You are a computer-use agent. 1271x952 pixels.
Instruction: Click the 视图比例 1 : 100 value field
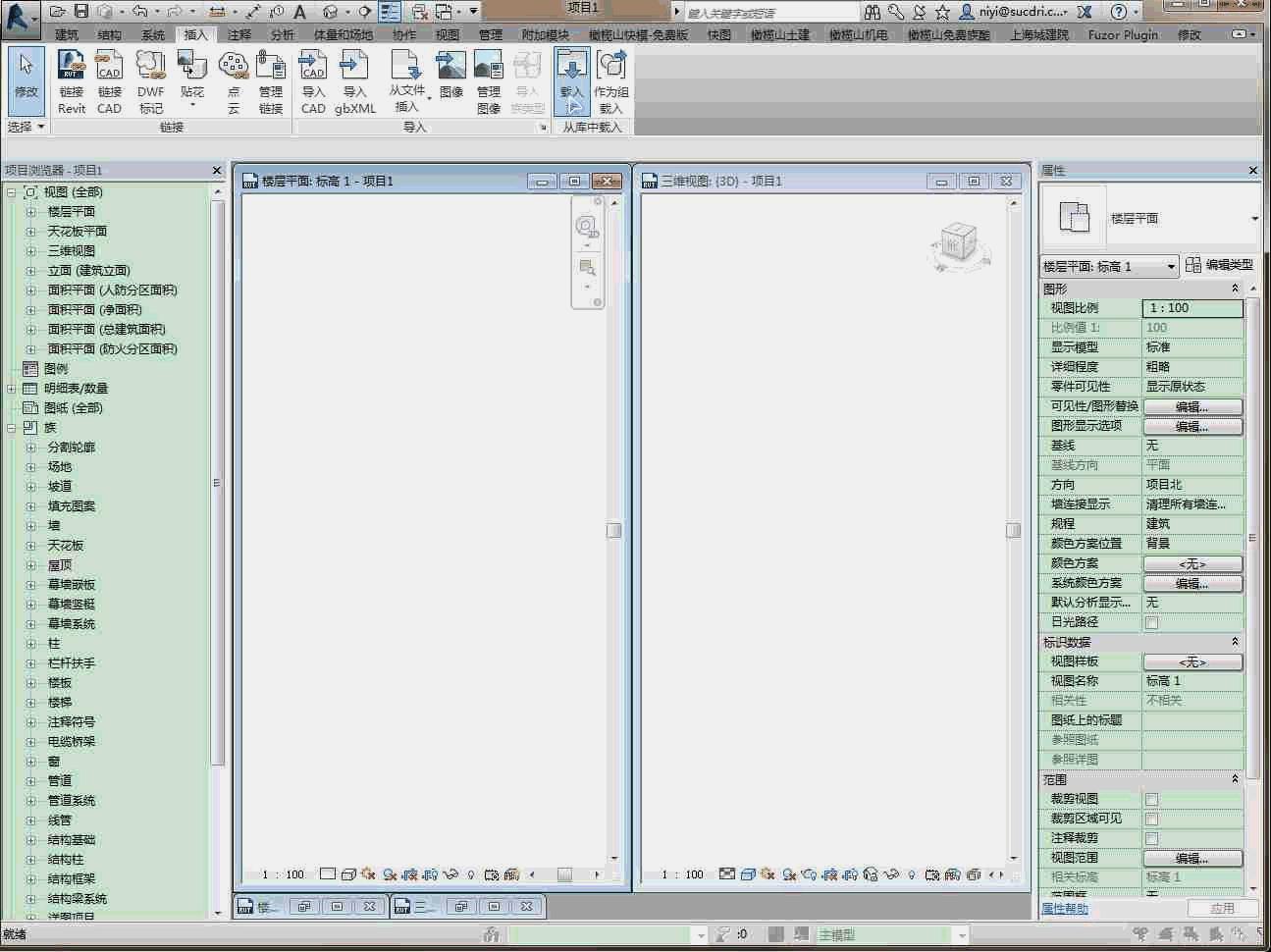point(1192,308)
